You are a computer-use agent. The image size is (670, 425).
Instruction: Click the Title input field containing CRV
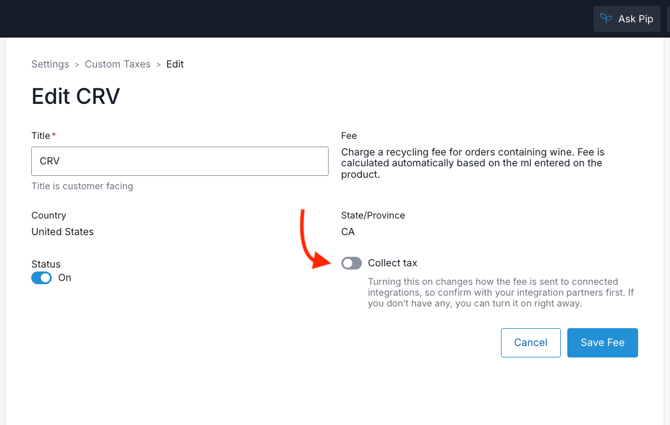pyautogui.click(x=180, y=161)
